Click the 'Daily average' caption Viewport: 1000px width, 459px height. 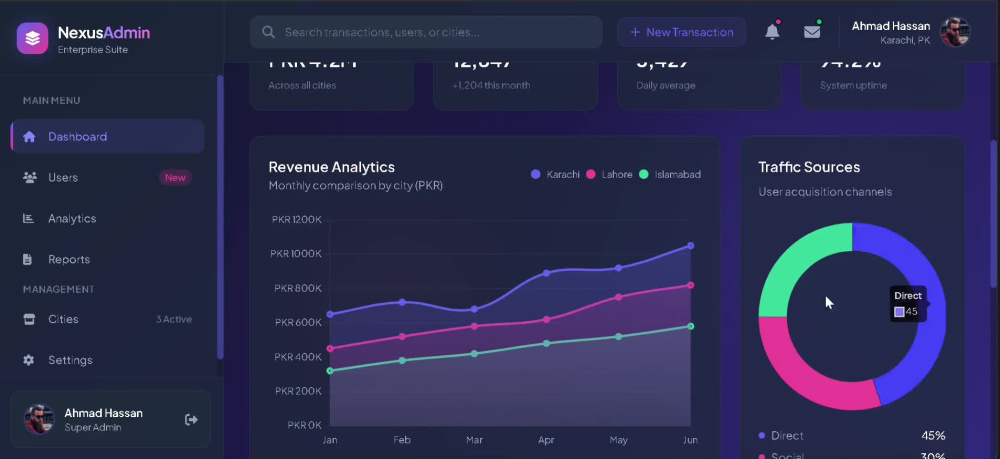(666, 85)
